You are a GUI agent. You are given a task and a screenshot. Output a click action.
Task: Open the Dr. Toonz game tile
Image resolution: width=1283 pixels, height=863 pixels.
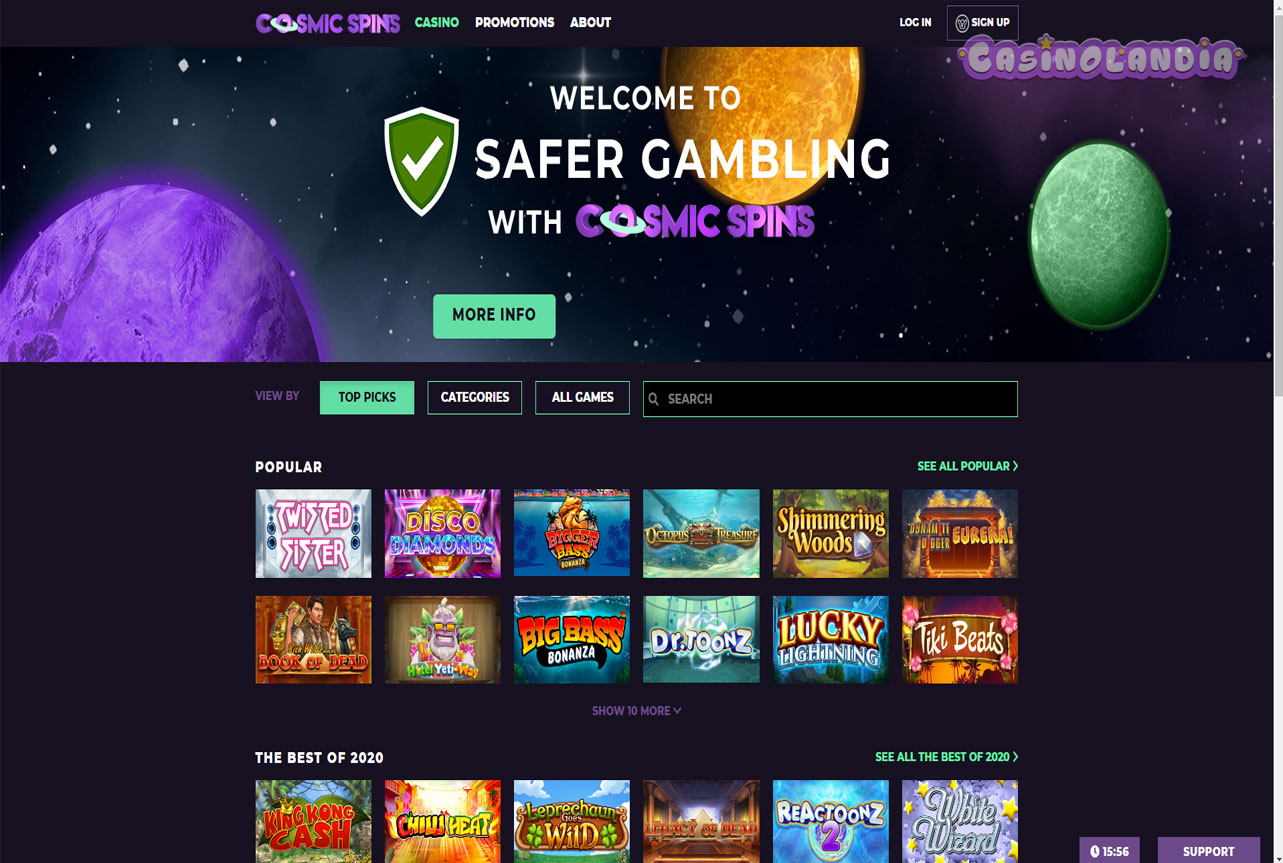[701, 640]
